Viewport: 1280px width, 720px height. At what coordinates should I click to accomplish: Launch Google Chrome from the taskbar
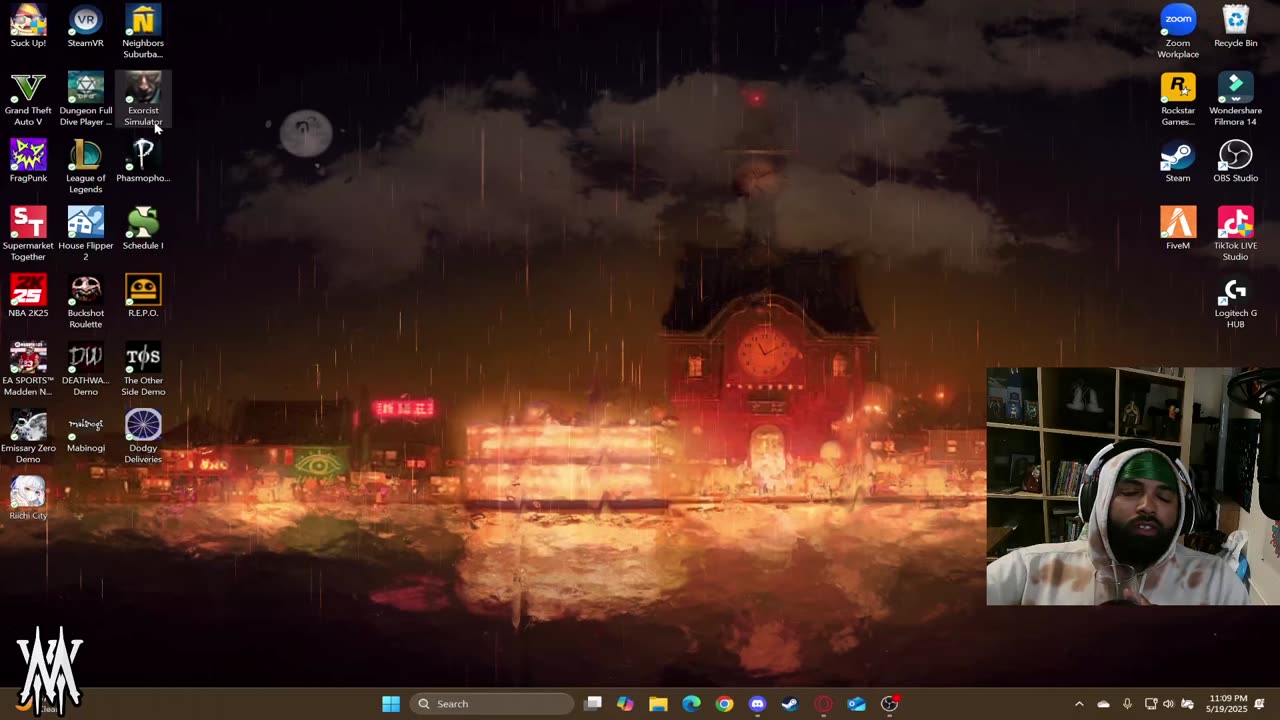click(x=724, y=704)
